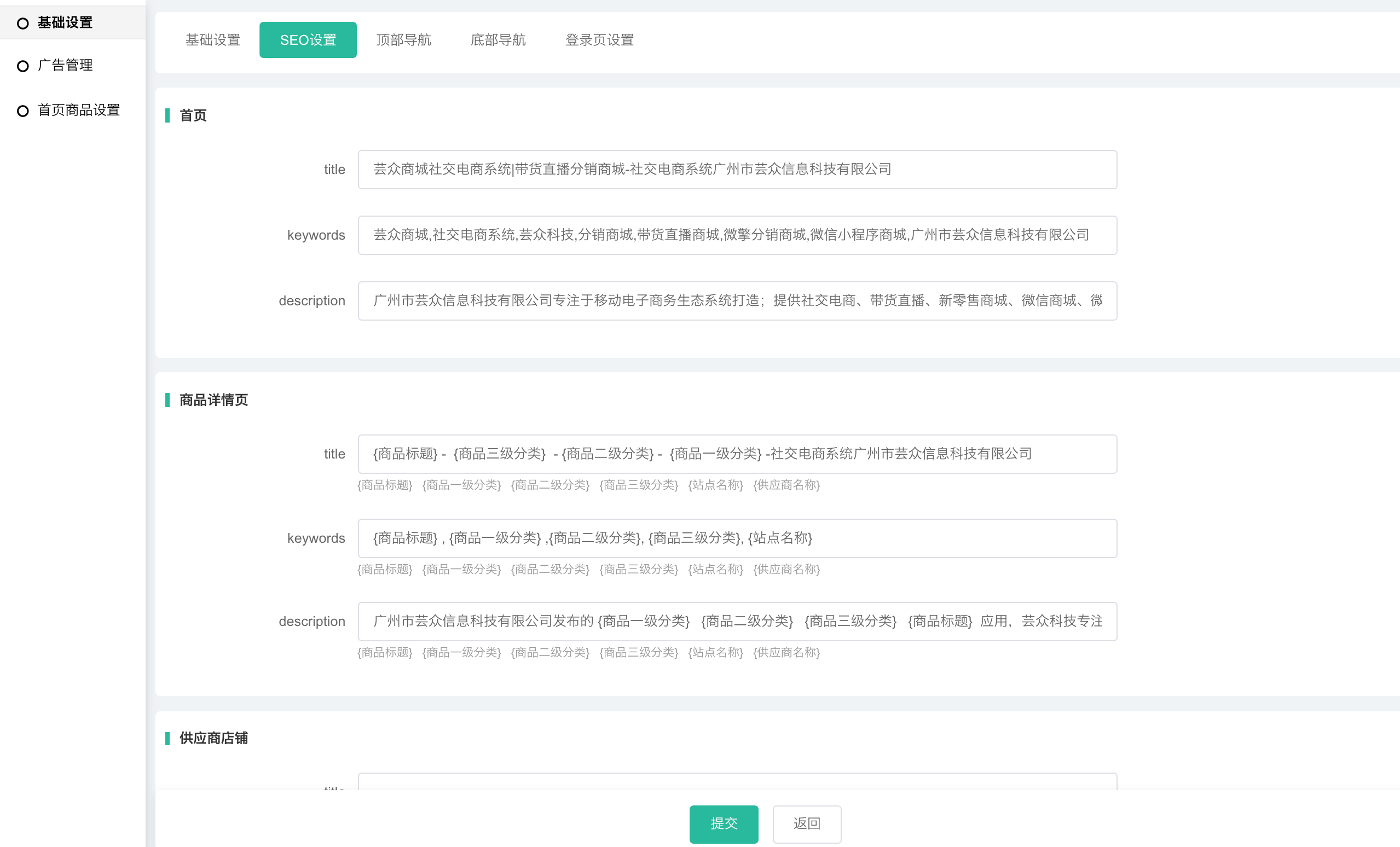Viewport: 1400px width, 847px height.
Task: Click the 首页 description input field
Action: (x=737, y=301)
